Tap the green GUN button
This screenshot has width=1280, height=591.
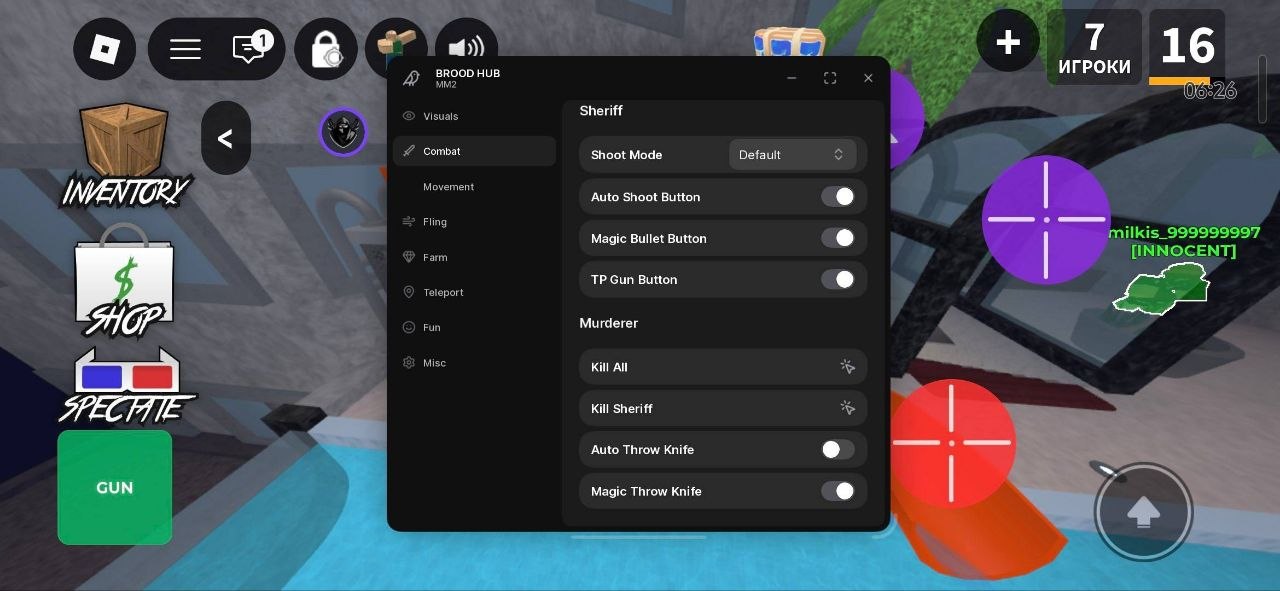(x=115, y=487)
